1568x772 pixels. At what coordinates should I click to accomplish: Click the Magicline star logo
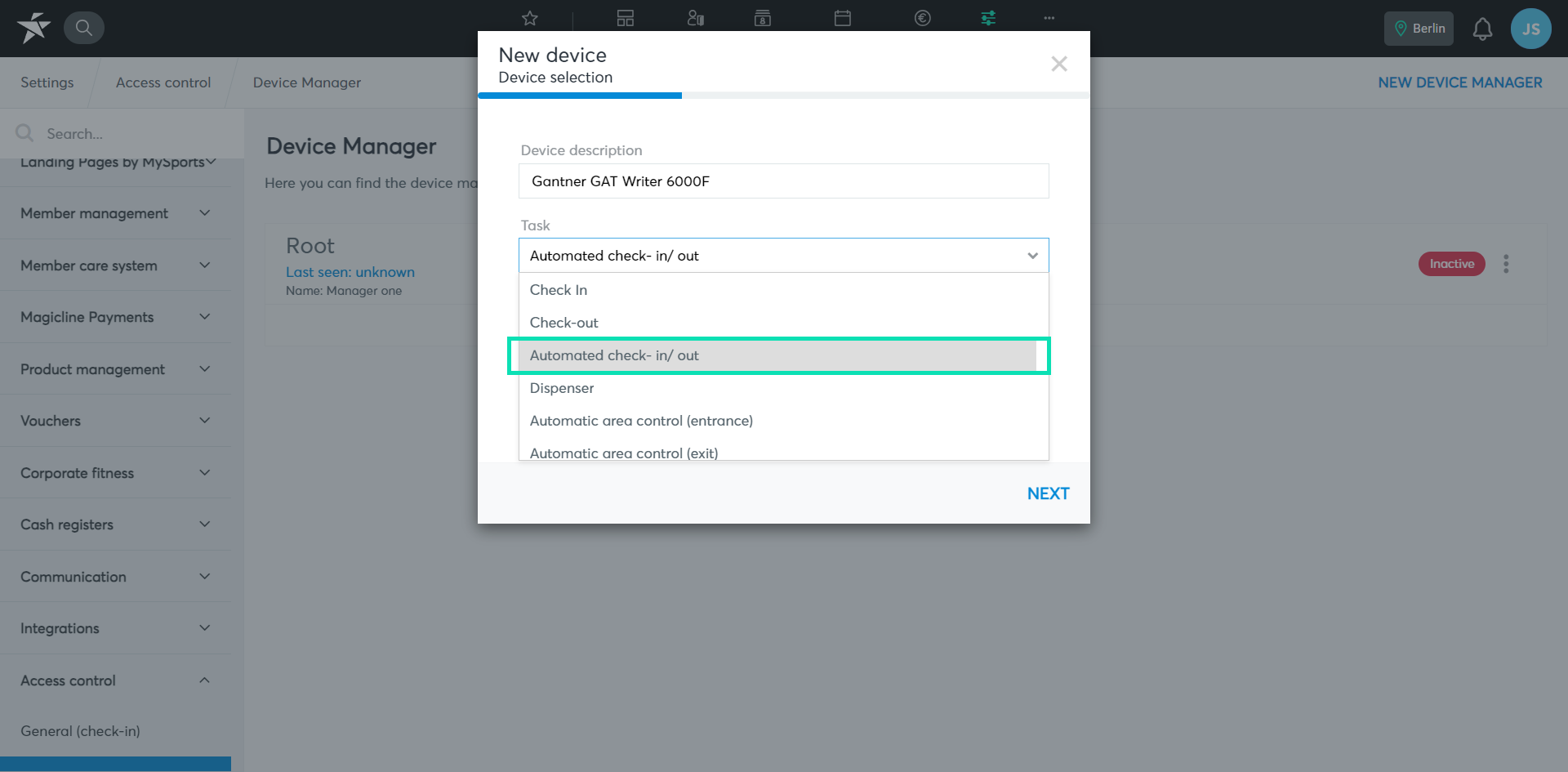[33, 28]
